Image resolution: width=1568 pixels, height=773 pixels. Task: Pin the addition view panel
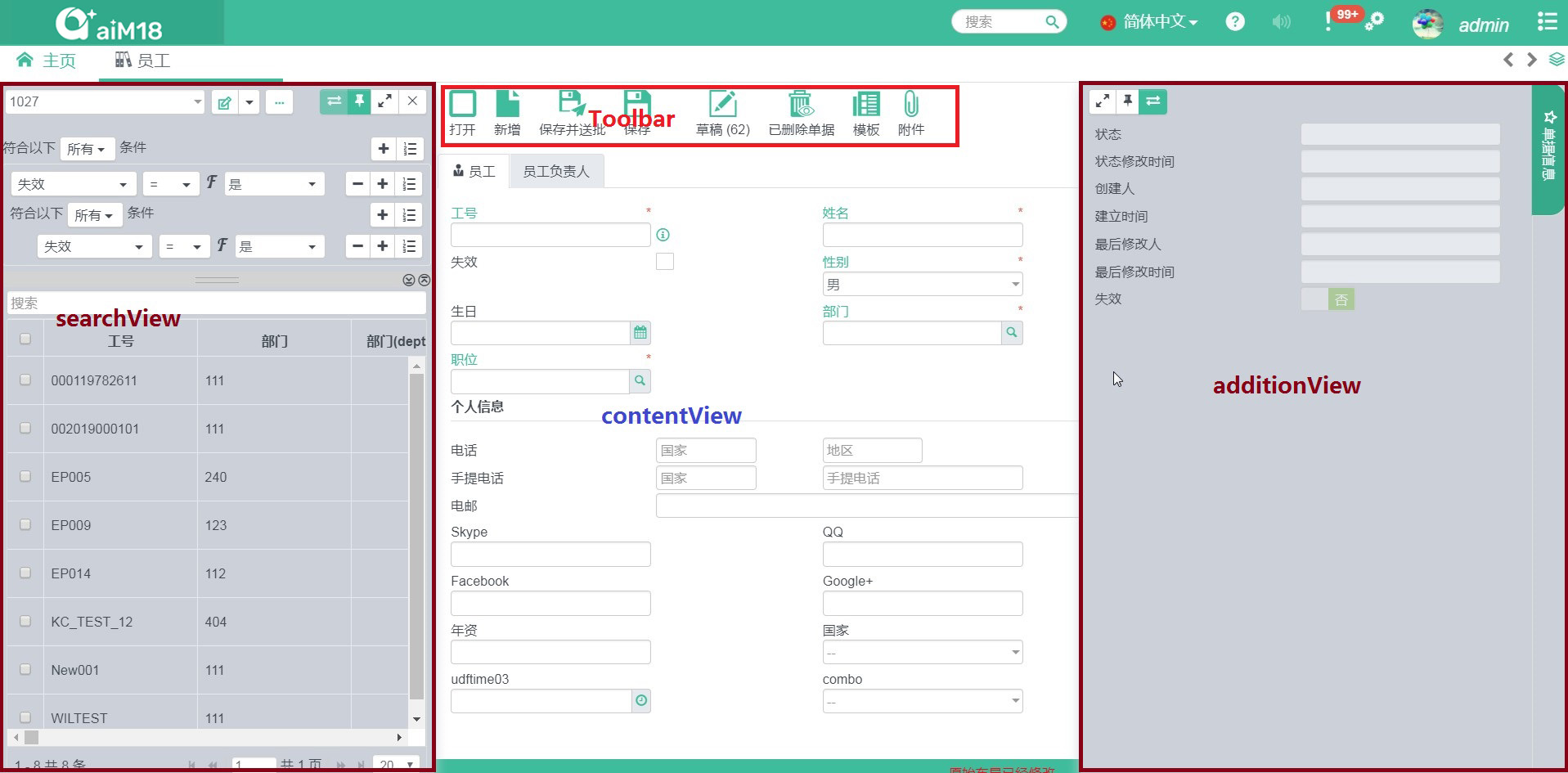tap(1127, 101)
